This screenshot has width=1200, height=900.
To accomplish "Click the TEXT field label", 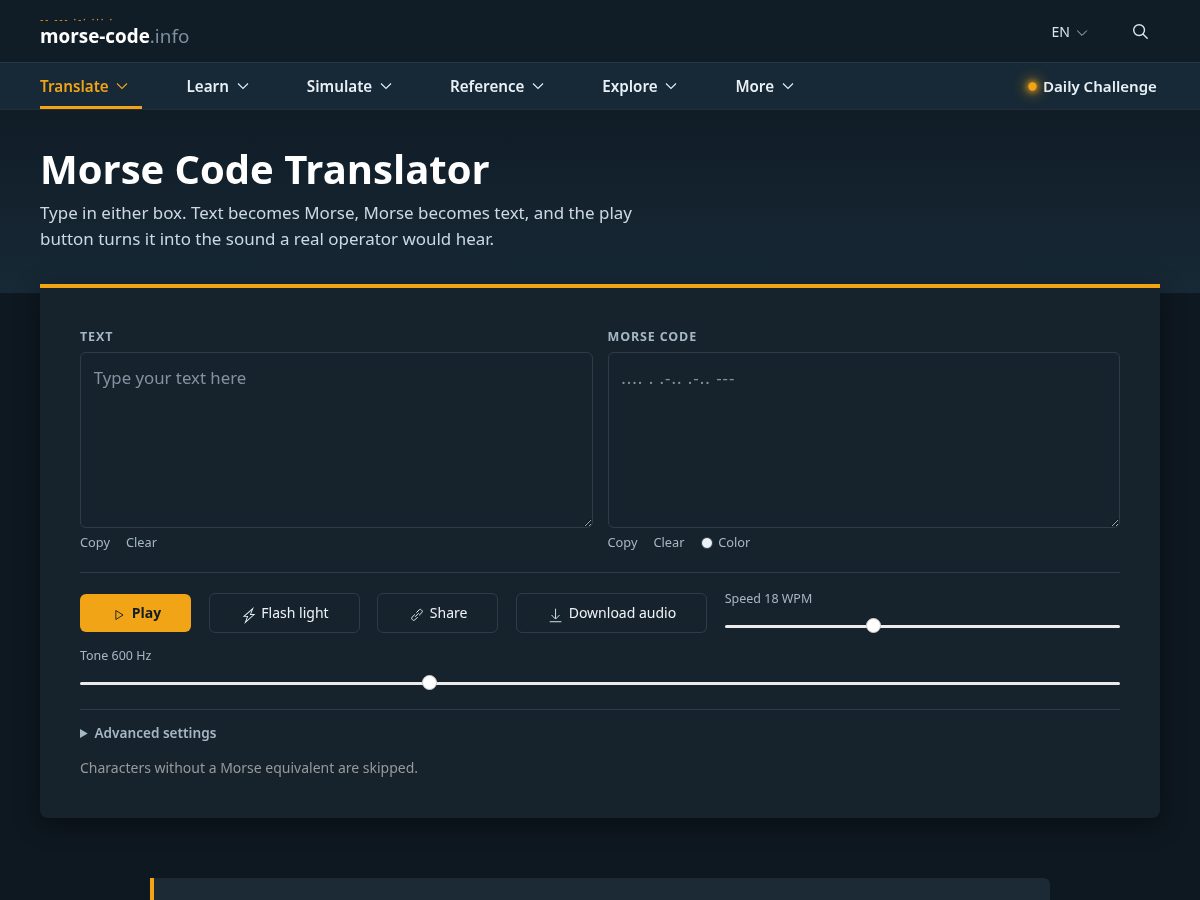I will coord(96,337).
